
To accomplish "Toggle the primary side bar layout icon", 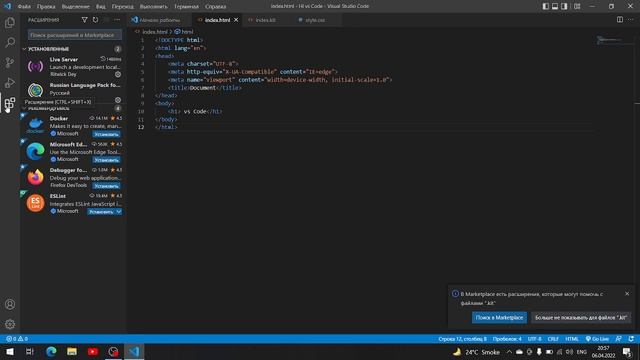I will coord(546,6).
